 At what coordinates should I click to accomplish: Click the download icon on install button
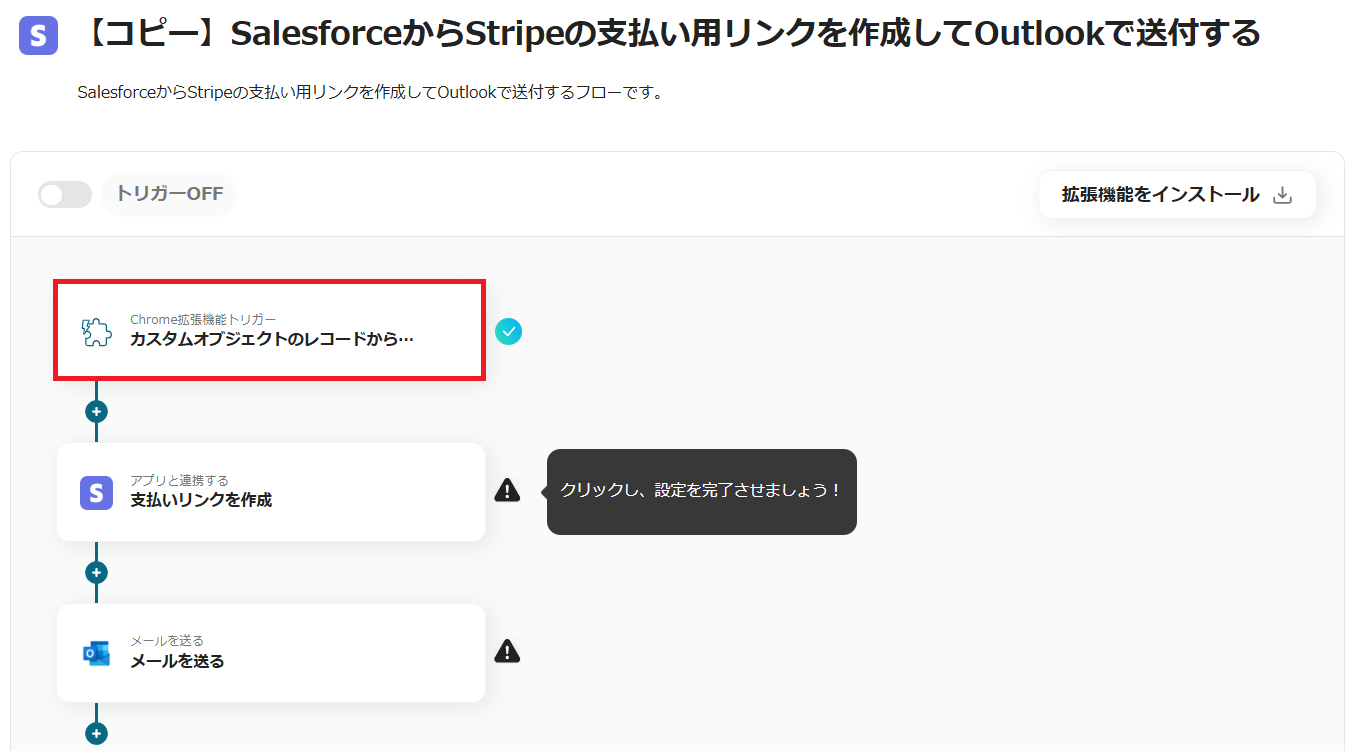[1282, 195]
